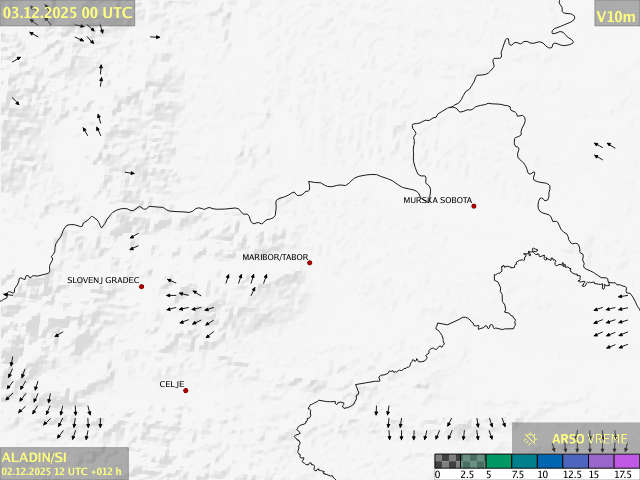Select the magenta 17.5 legend swatch
The height and width of the screenshot is (480, 640).
(626, 461)
